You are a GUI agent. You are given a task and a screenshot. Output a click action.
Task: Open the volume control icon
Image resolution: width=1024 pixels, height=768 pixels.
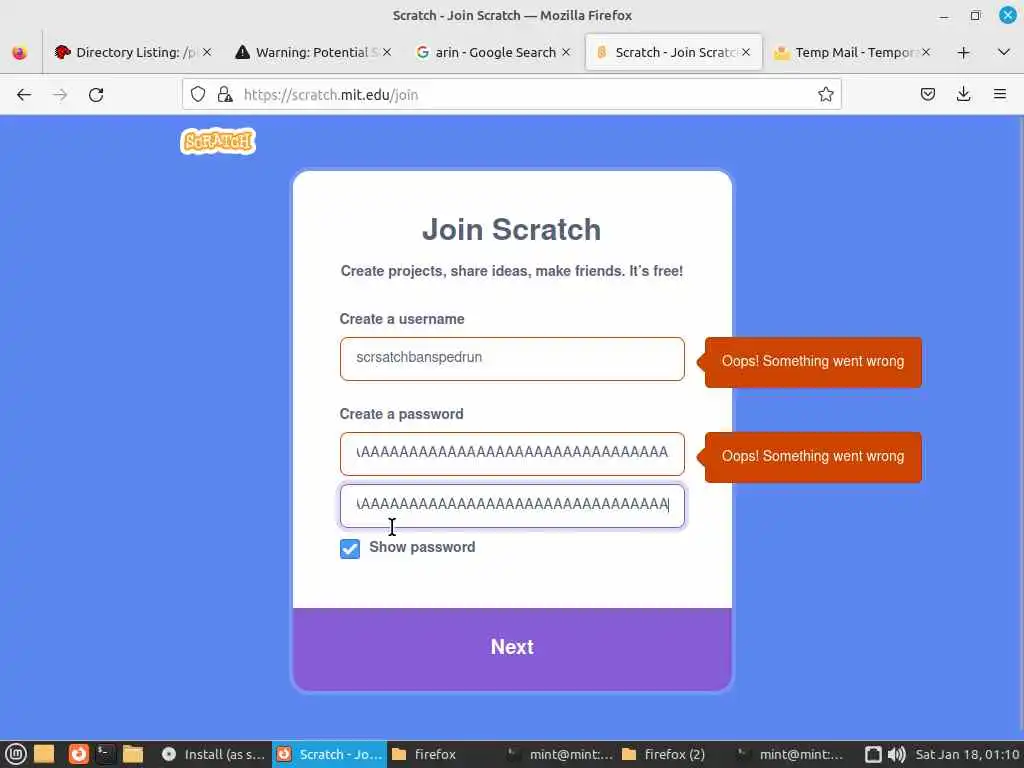click(x=897, y=754)
